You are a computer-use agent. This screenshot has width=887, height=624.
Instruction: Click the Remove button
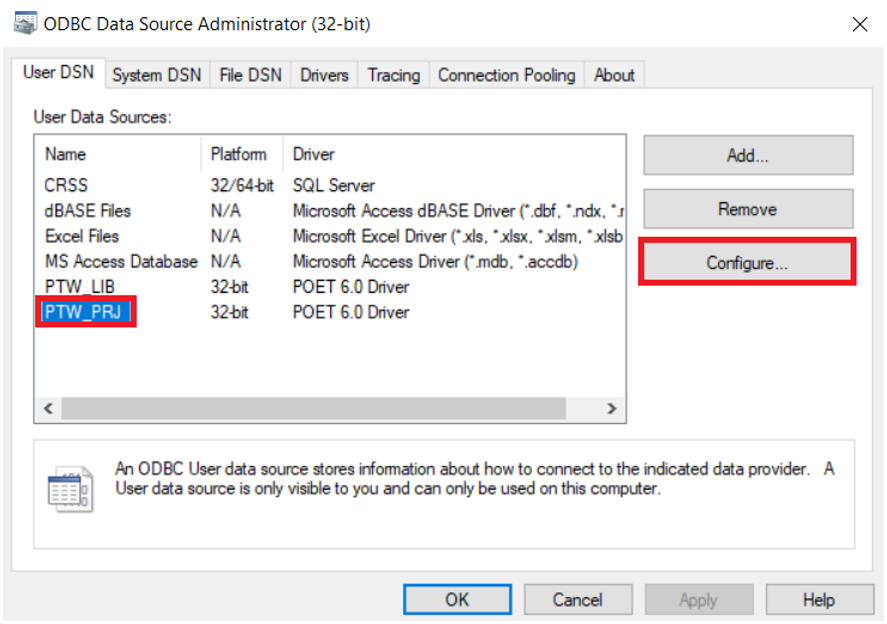(747, 209)
